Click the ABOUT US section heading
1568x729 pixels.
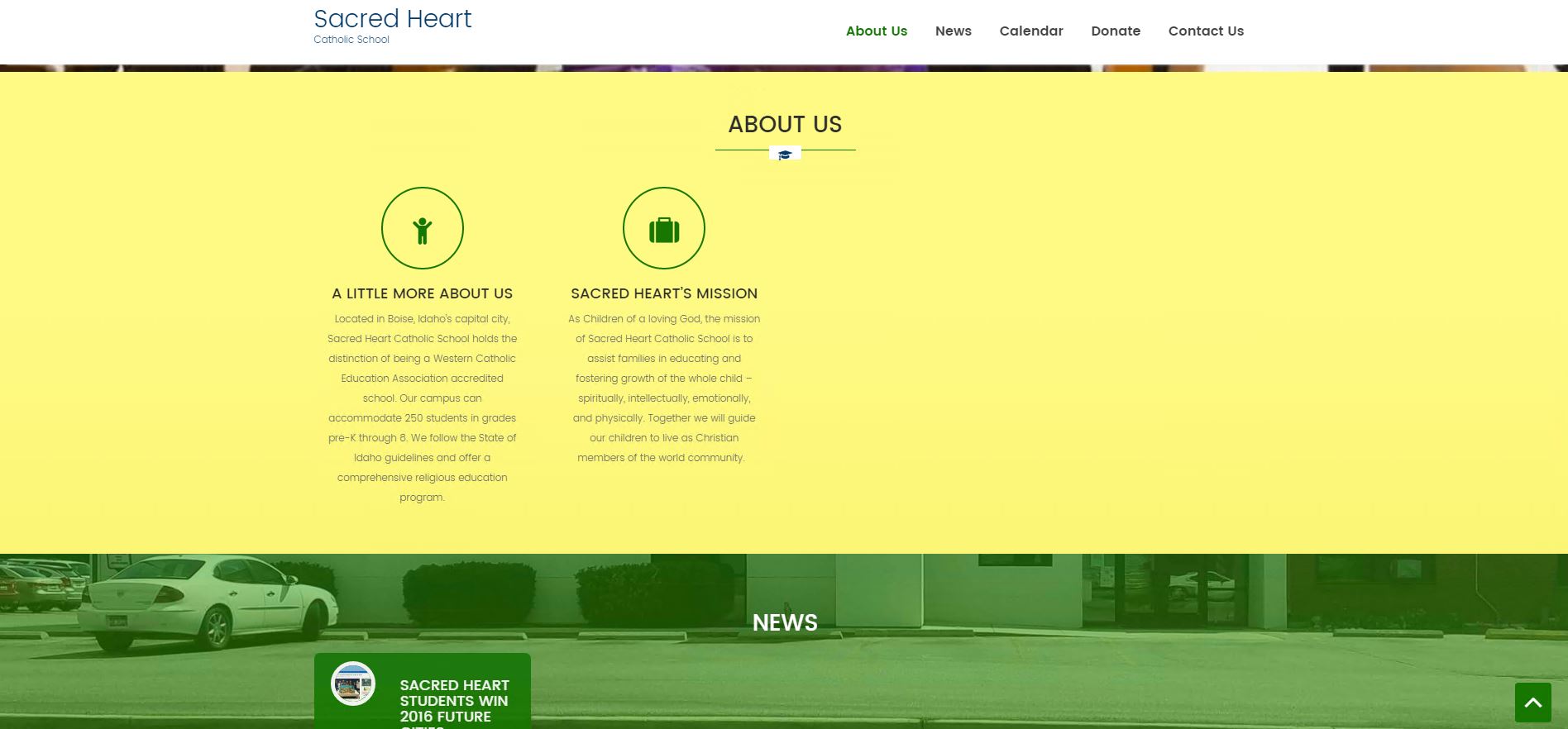point(785,124)
